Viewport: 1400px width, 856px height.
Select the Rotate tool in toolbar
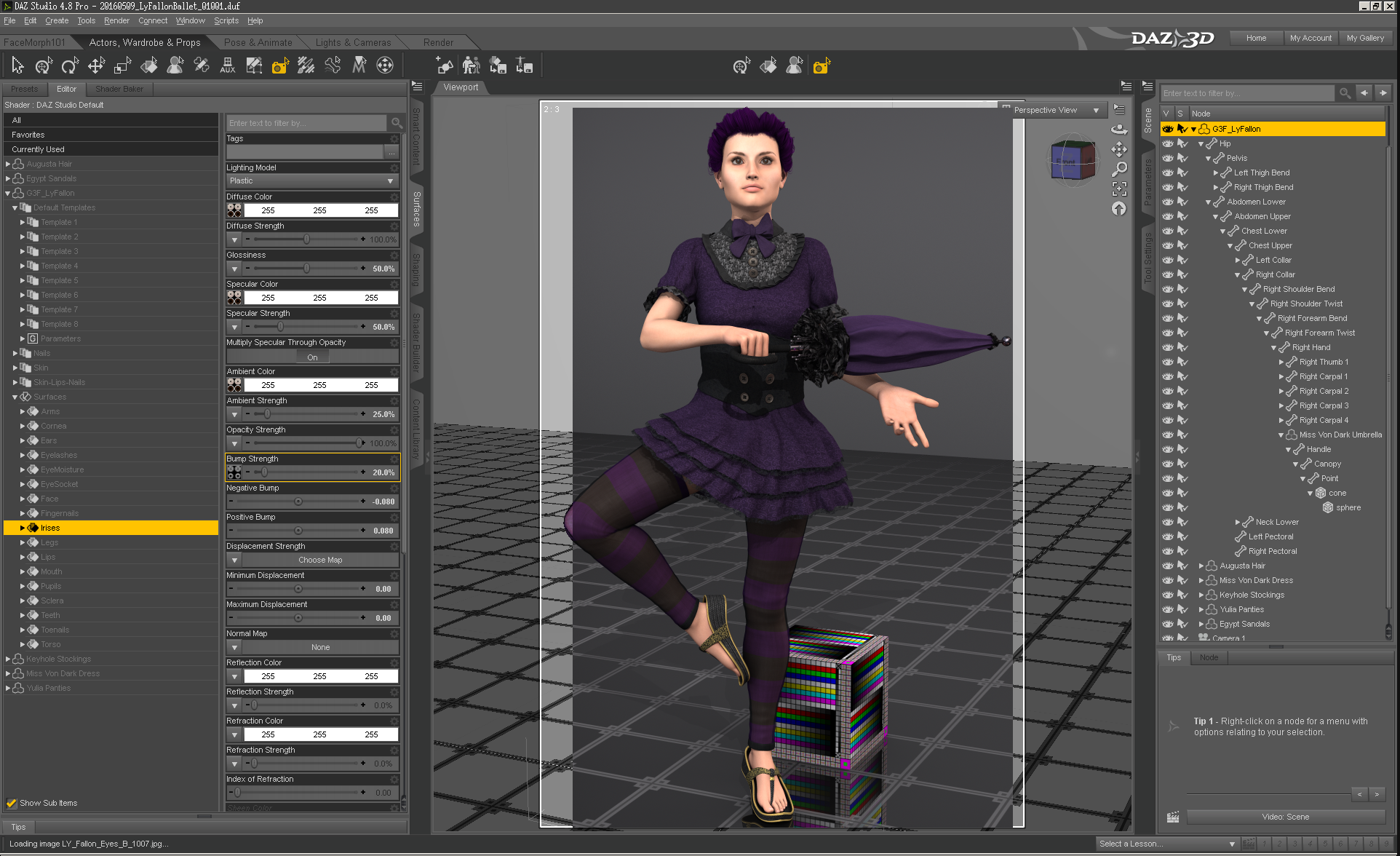pyautogui.click(x=70, y=66)
